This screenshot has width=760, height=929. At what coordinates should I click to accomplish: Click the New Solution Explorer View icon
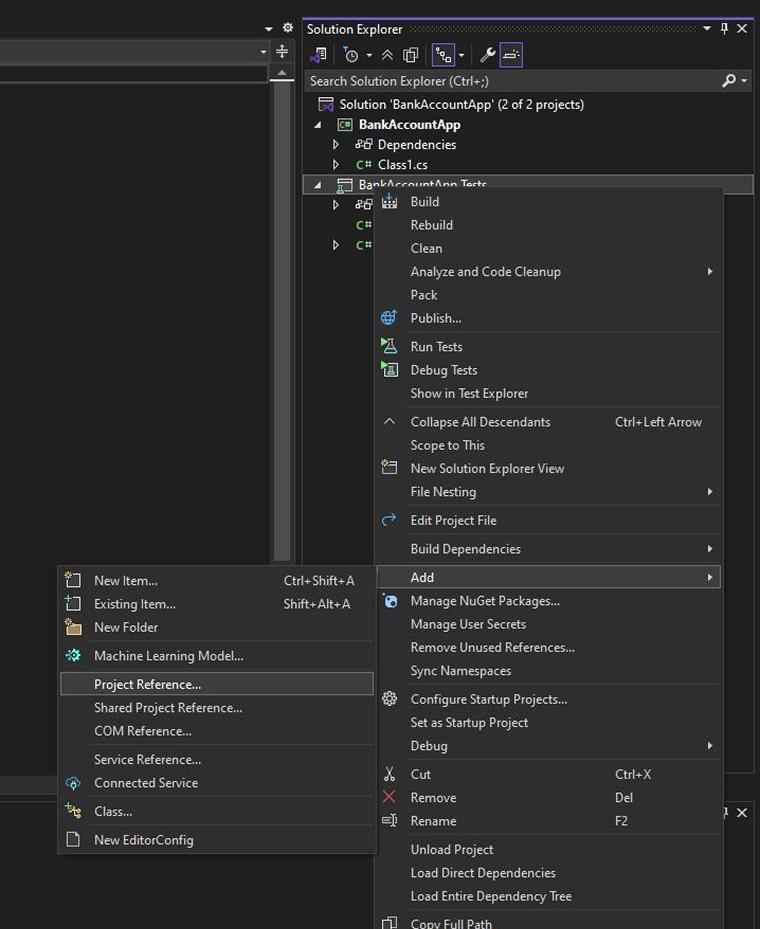click(389, 468)
